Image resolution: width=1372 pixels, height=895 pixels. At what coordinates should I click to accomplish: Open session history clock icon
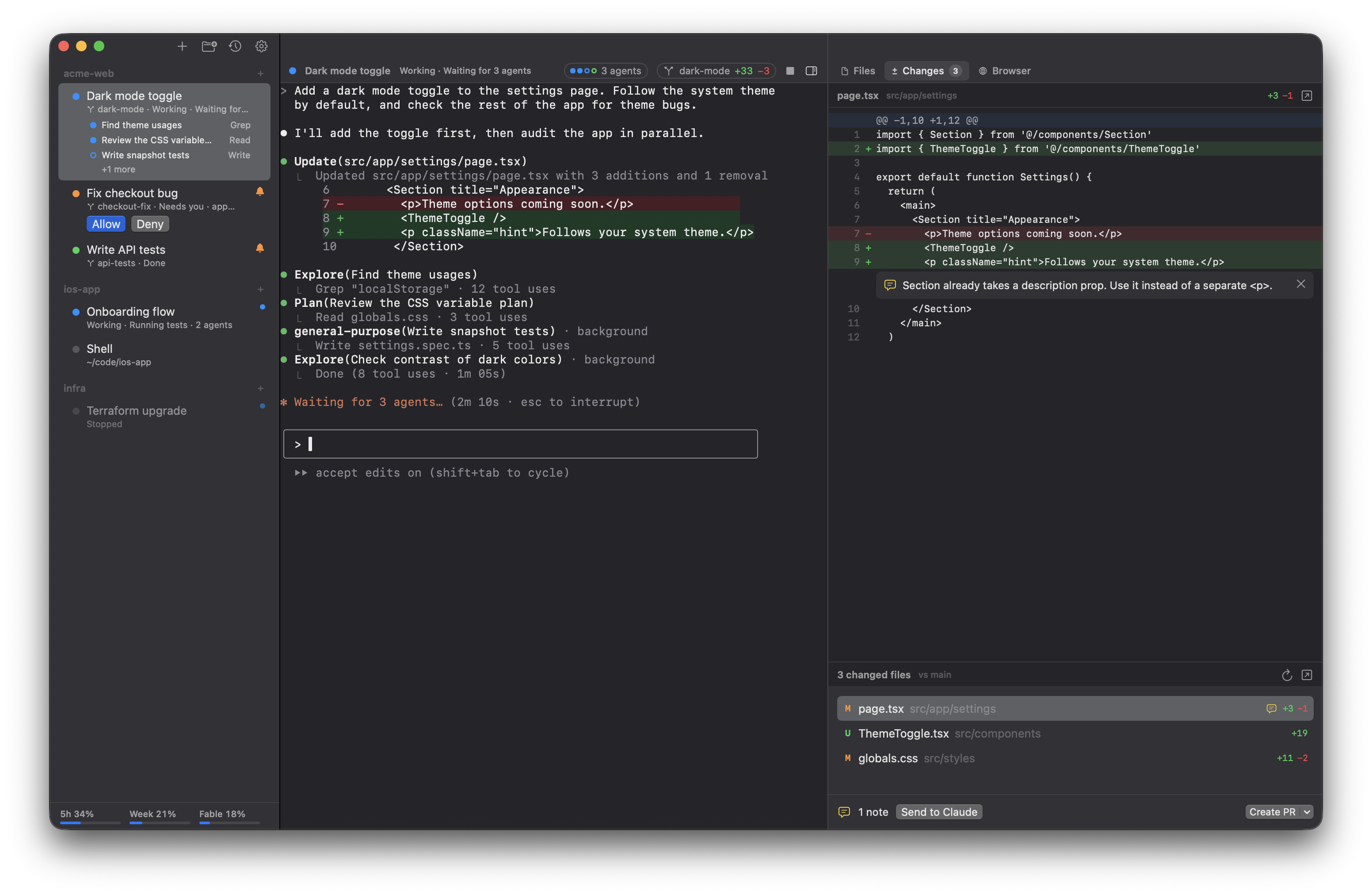pyautogui.click(x=235, y=46)
